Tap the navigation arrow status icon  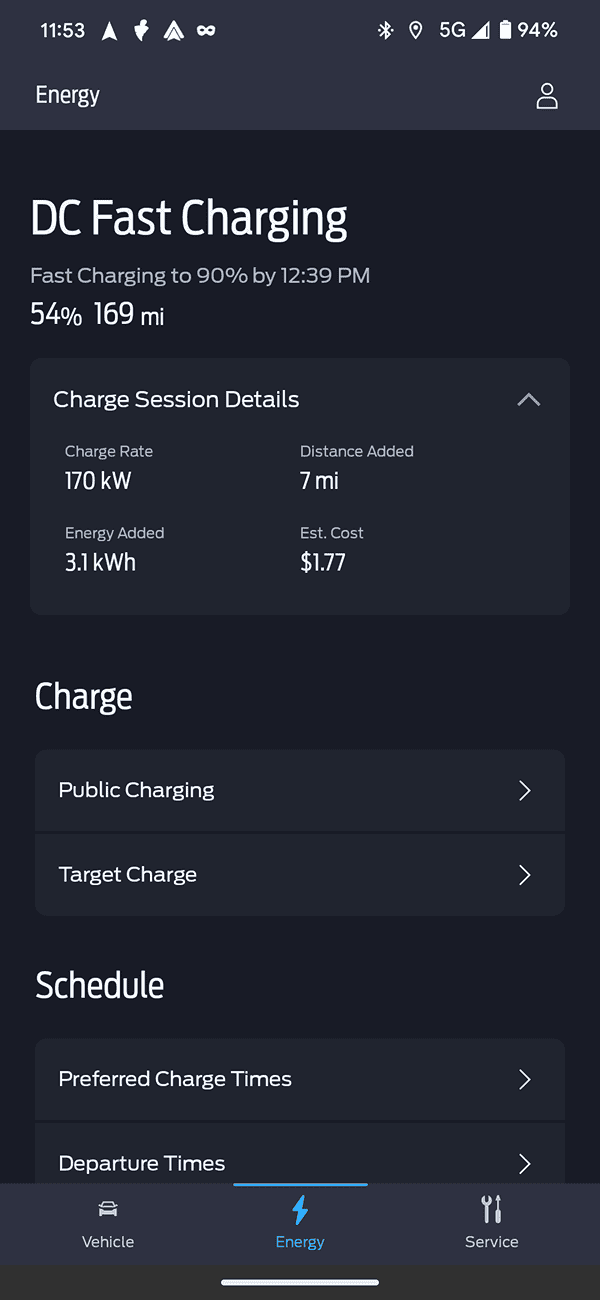click(x=110, y=31)
